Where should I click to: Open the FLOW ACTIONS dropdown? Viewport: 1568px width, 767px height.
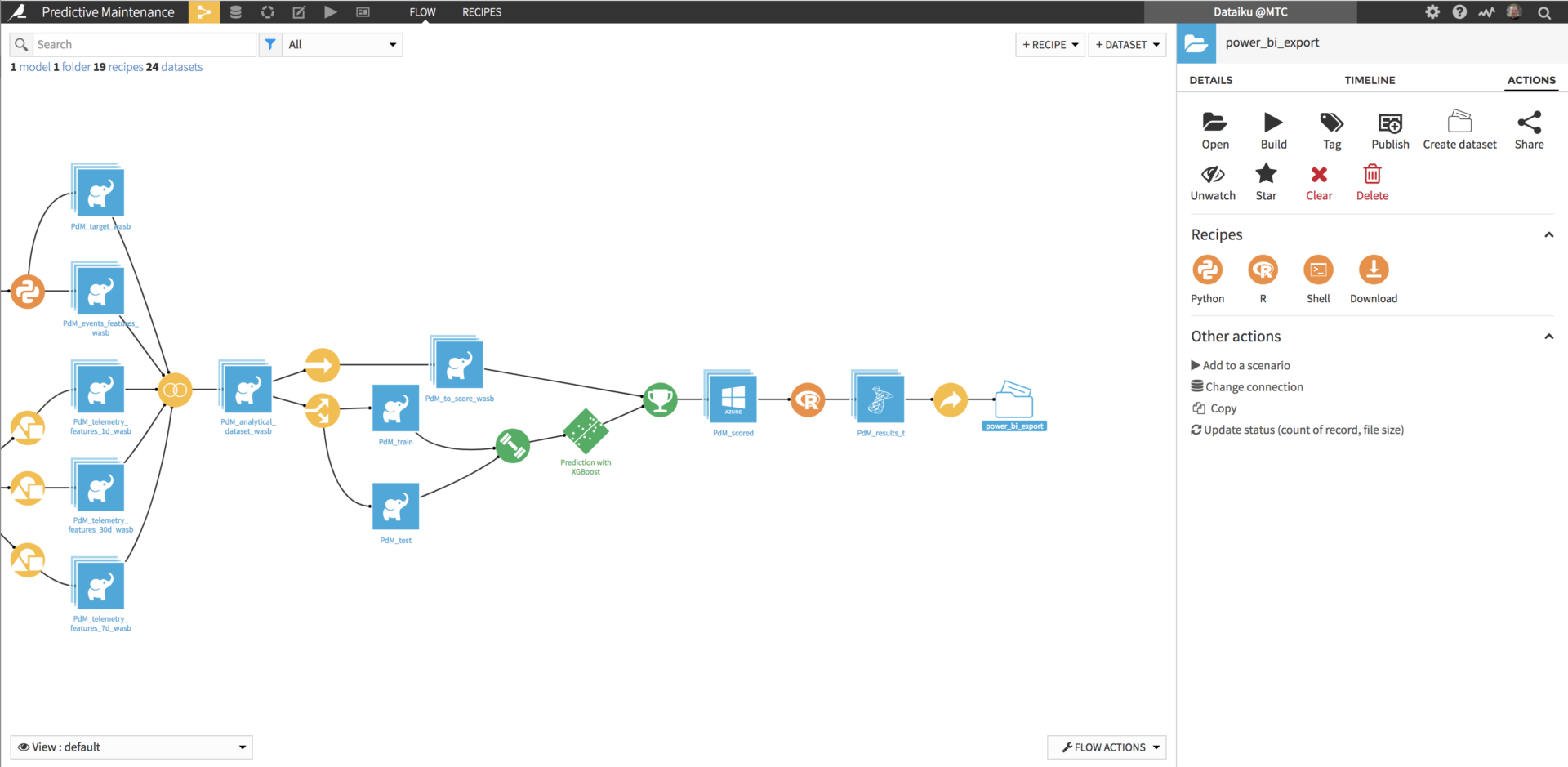(1107, 747)
